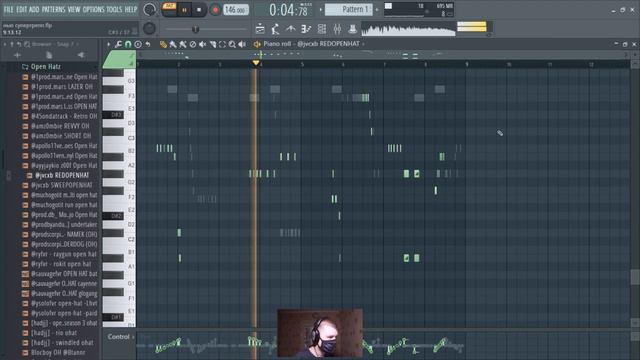
Task: Click the tempo field showing 146
Action: pos(236,9)
